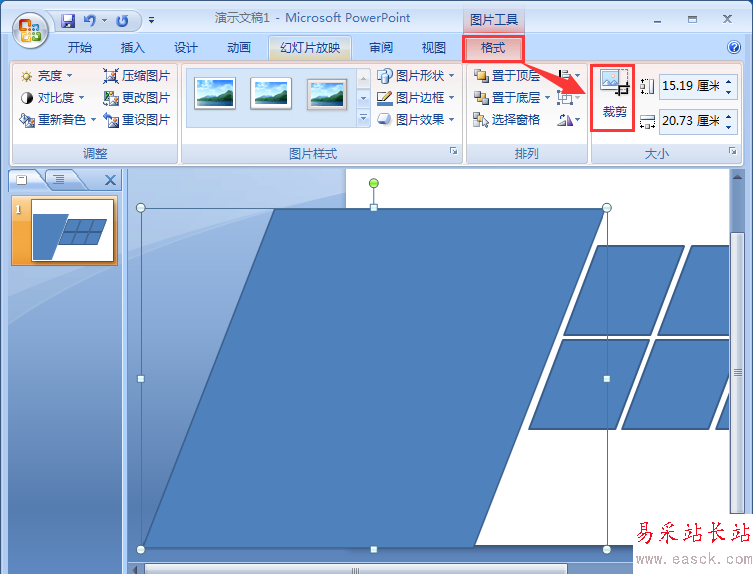The width and height of the screenshot is (753, 574).
Task: Select the 幻灯片放映 tab
Action: (310, 48)
